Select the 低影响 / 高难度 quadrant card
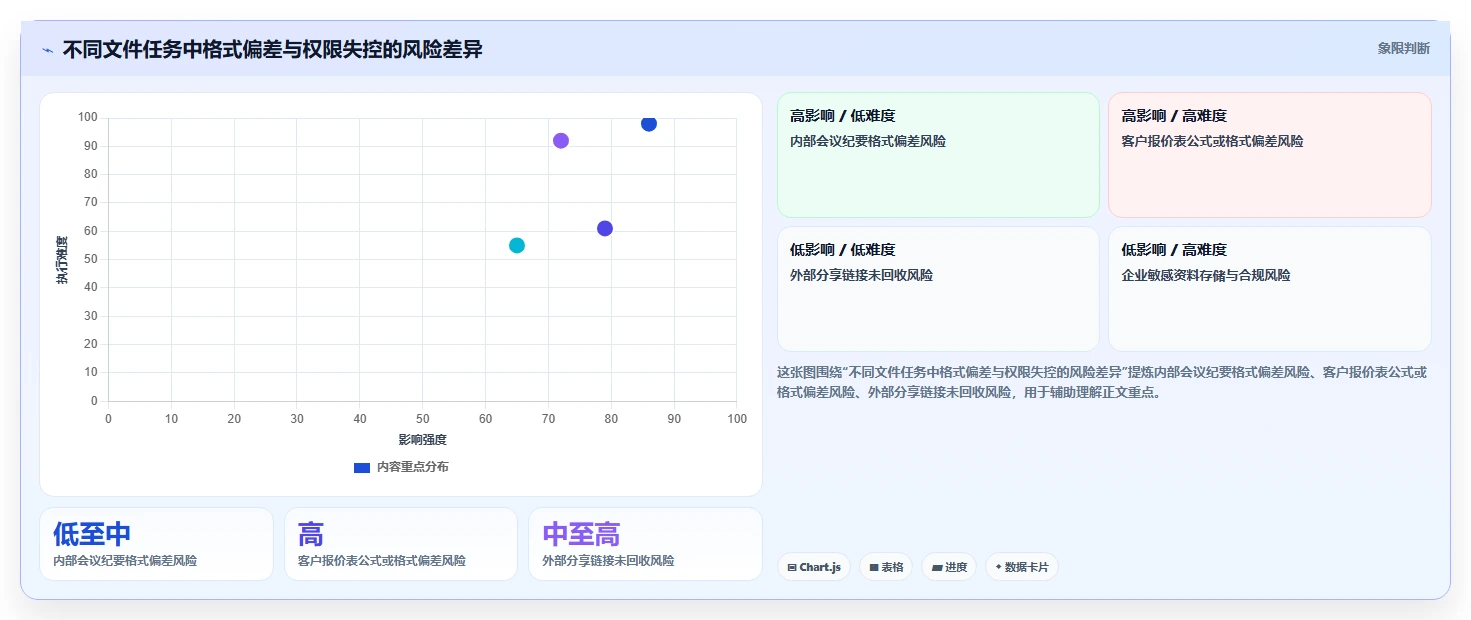Viewport: 1471px width, 620px height. [x=1270, y=289]
